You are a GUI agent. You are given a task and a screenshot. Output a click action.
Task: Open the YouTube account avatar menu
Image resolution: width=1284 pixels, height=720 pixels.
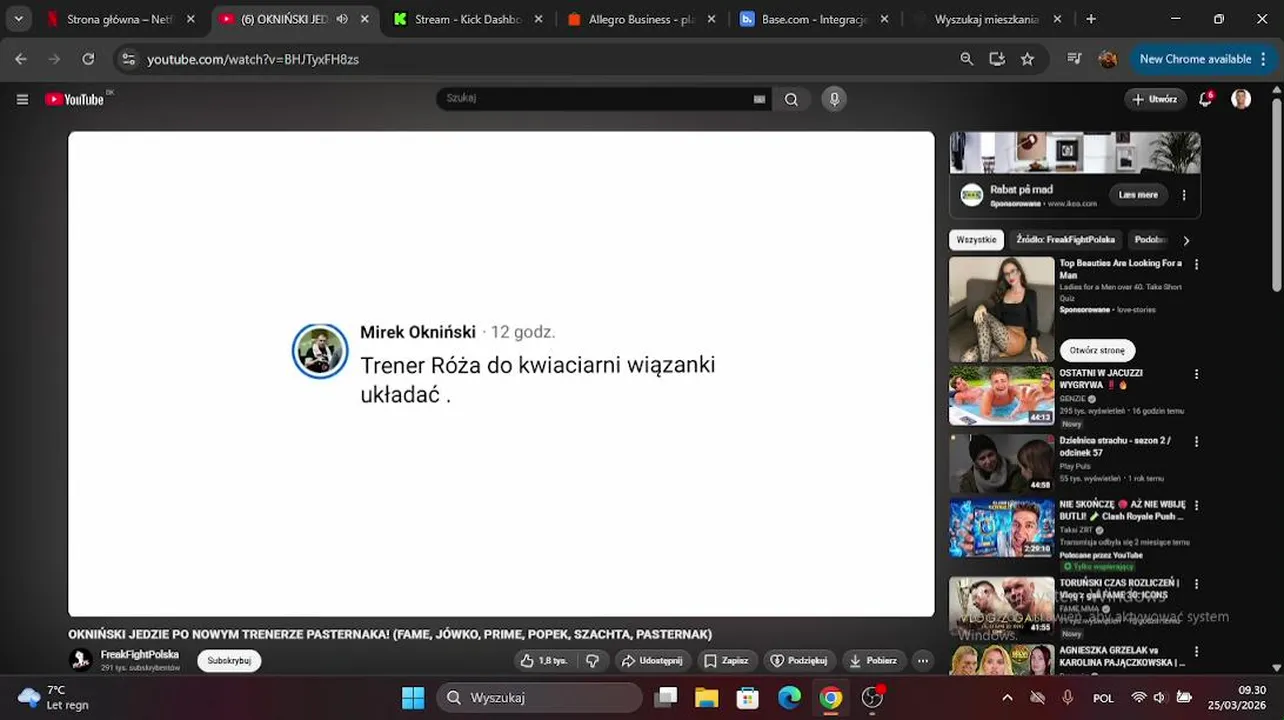coord(1241,99)
